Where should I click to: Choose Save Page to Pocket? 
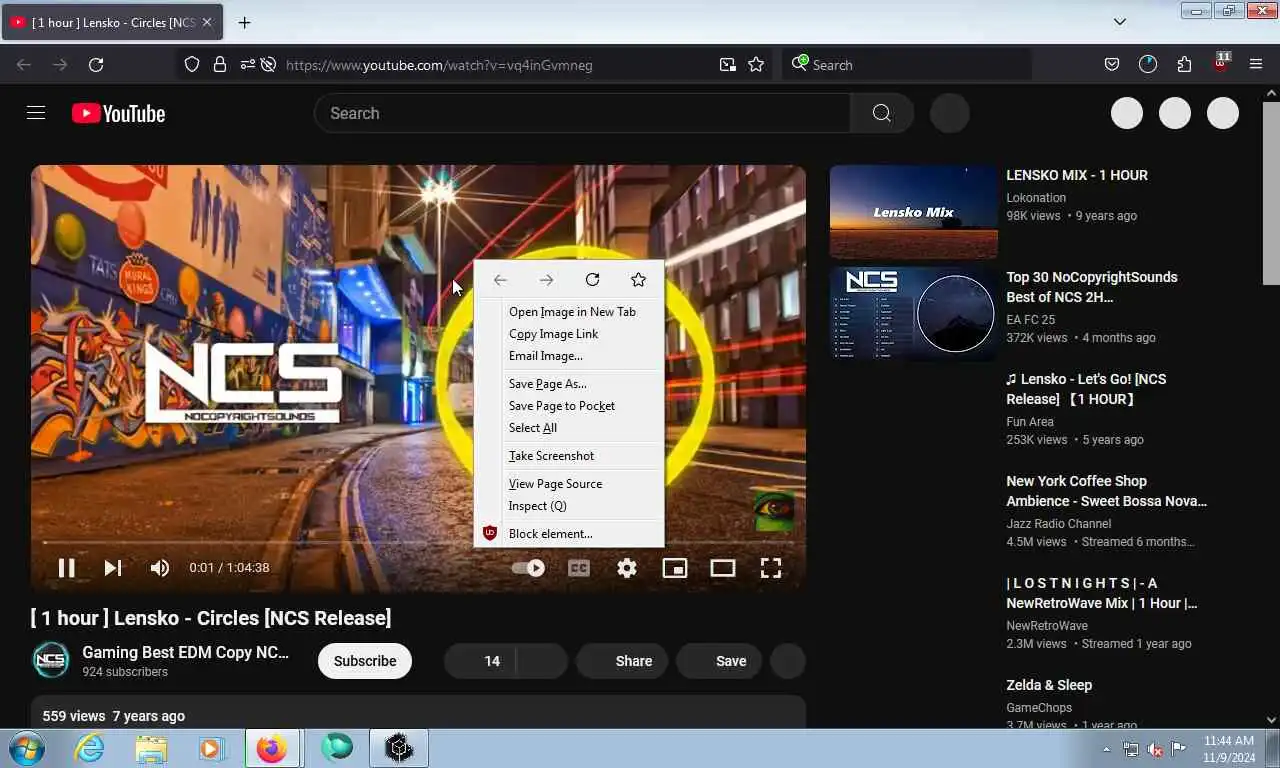point(568,406)
